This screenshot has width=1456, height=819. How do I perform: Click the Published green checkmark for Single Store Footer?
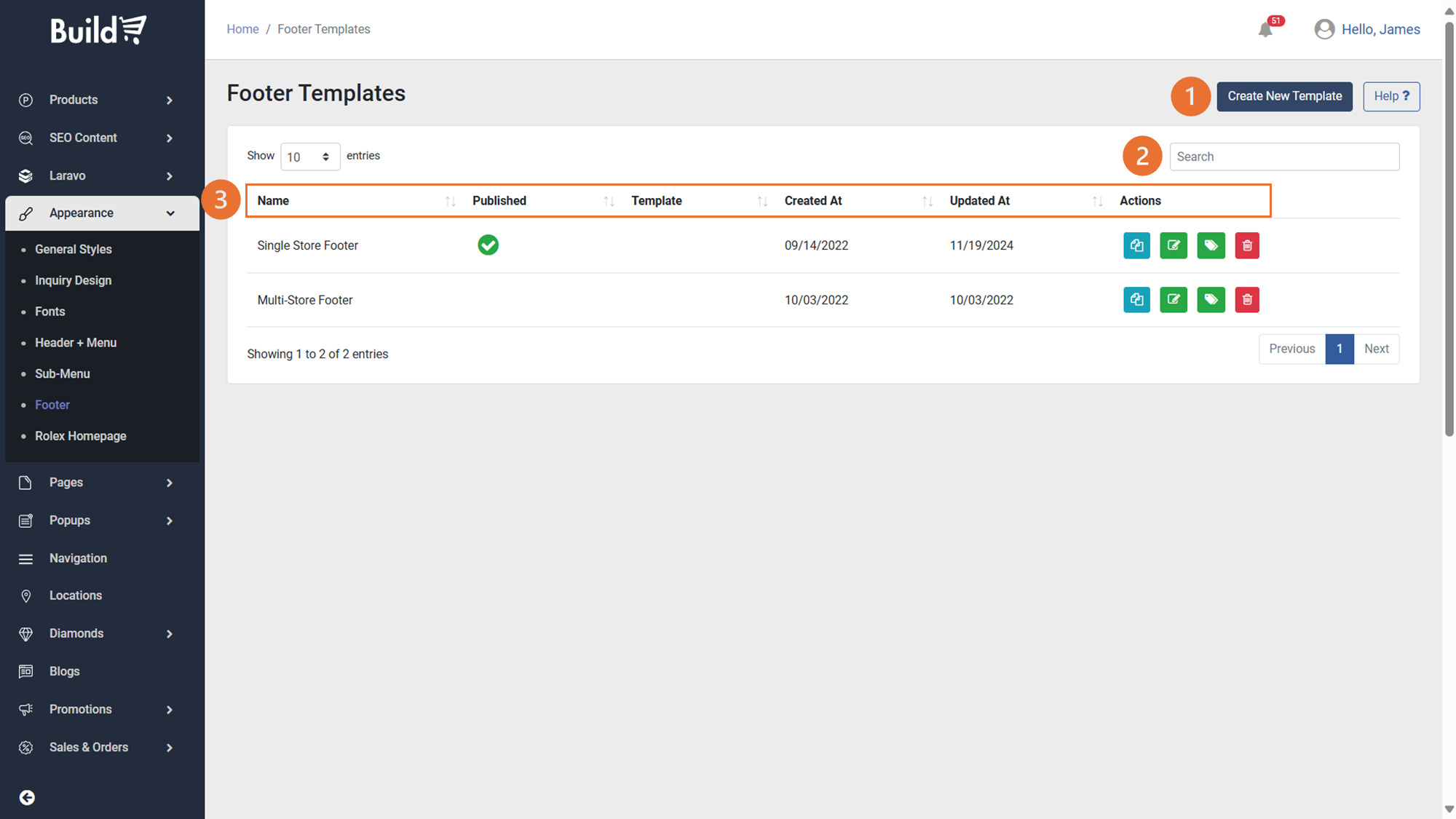point(488,245)
